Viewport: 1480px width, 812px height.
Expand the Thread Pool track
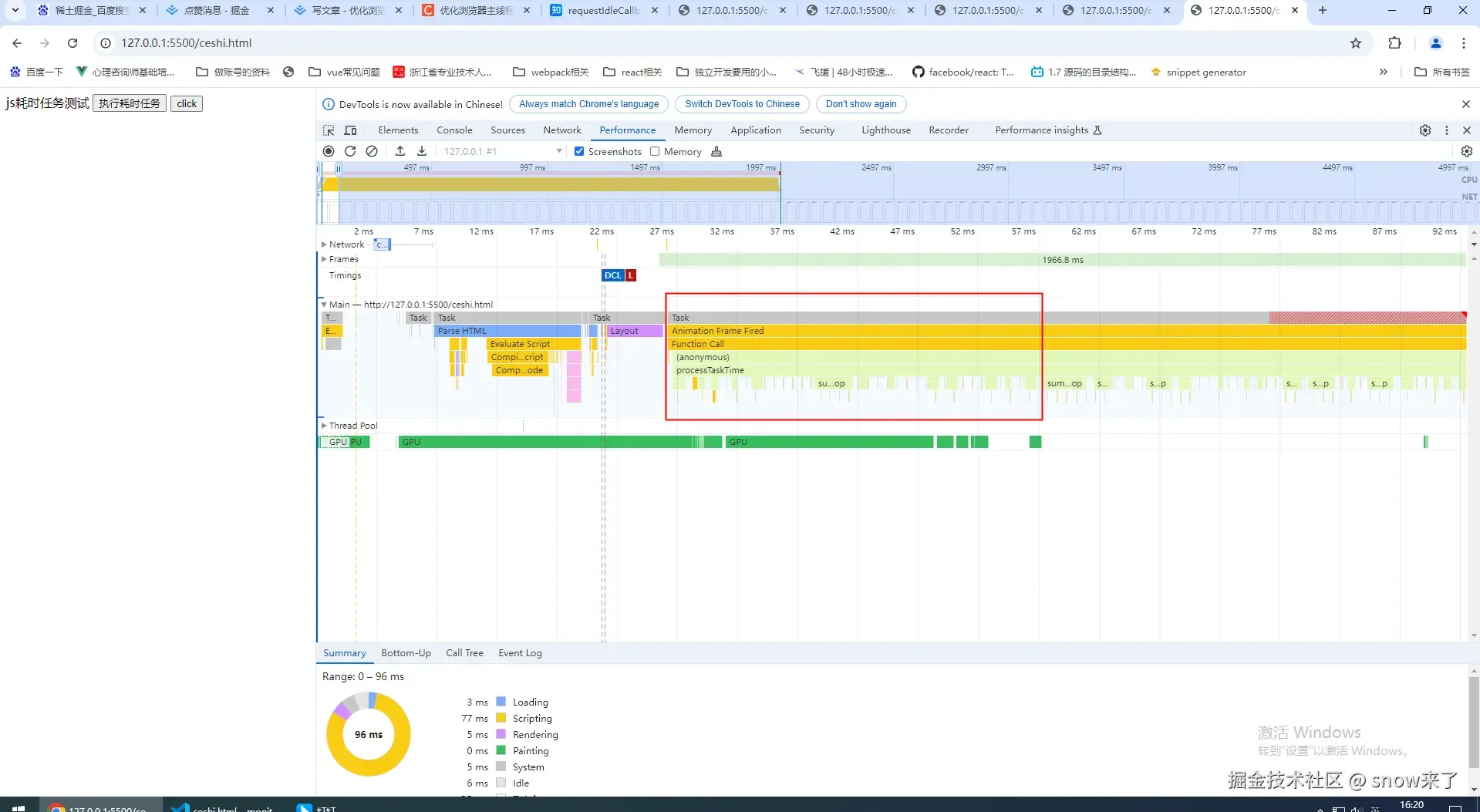(x=324, y=426)
